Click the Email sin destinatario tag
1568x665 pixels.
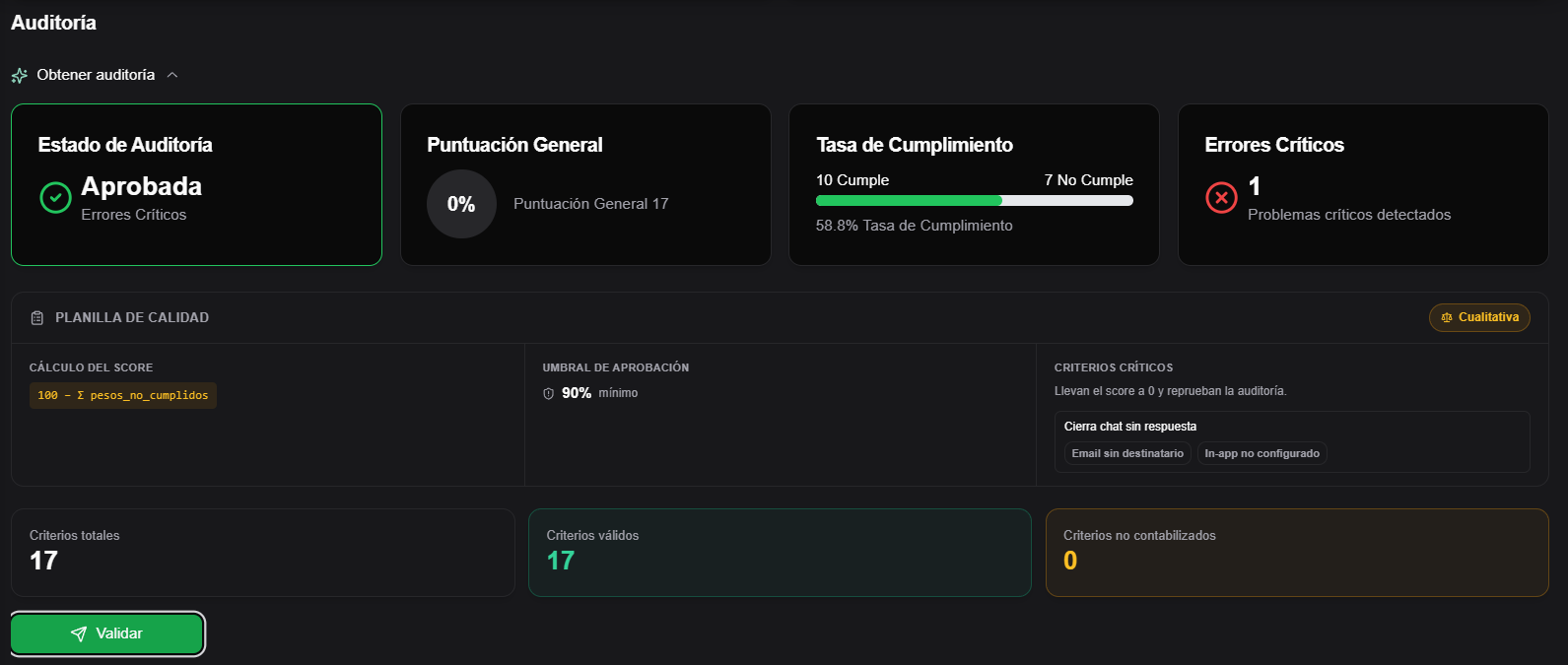pyautogui.click(x=1127, y=453)
